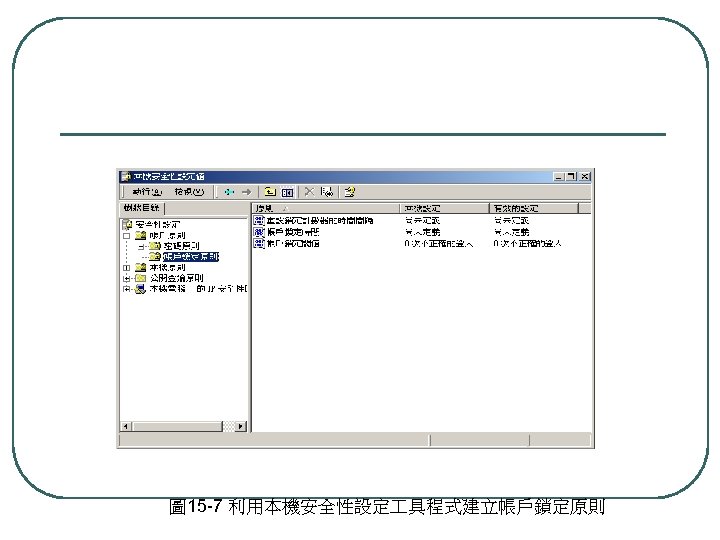Select the Local Policies (本機原則) tree item
This screenshot has height=540, width=720.
pos(167,267)
